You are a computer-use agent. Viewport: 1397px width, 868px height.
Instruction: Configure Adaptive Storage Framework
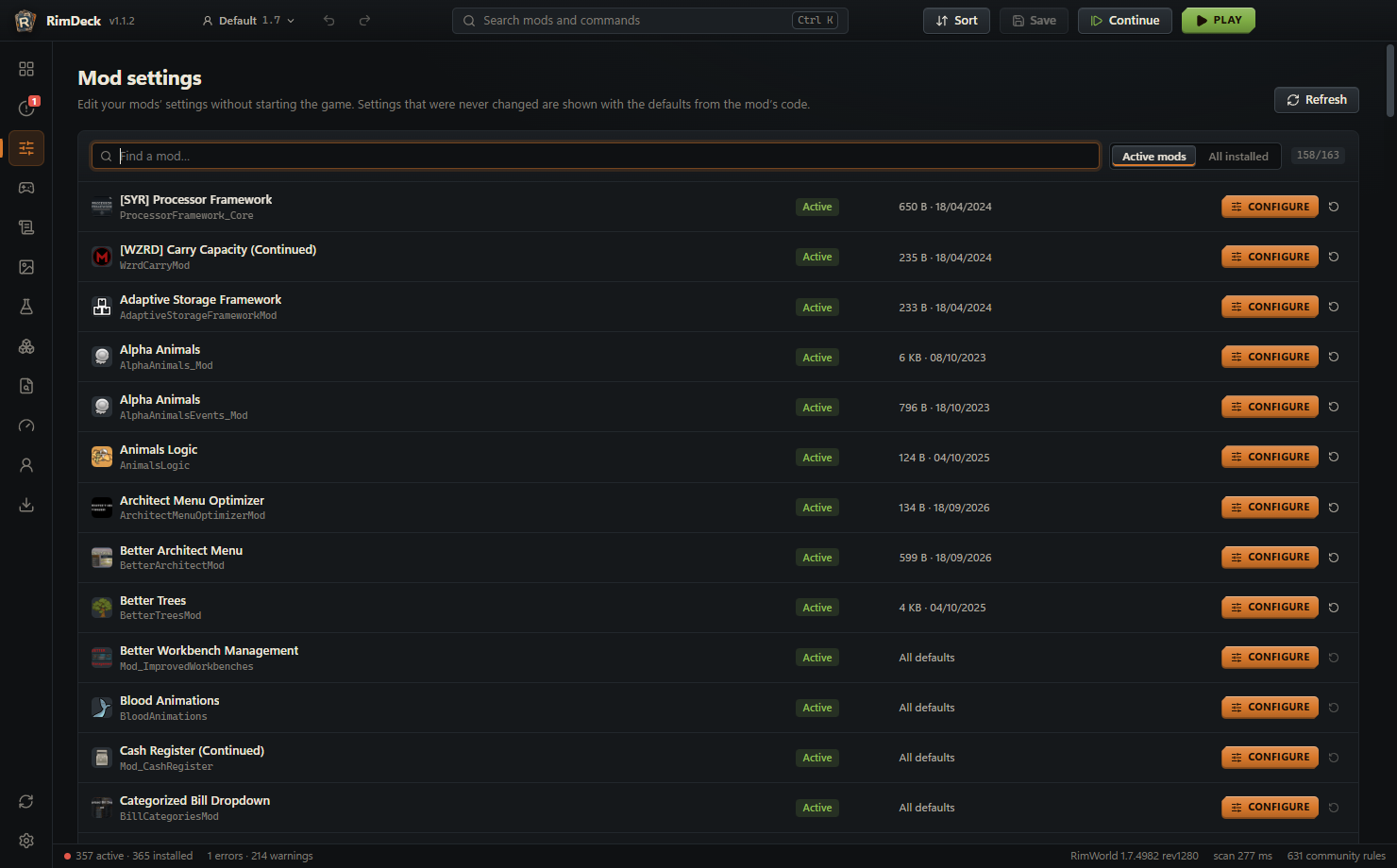tap(1270, 307)
